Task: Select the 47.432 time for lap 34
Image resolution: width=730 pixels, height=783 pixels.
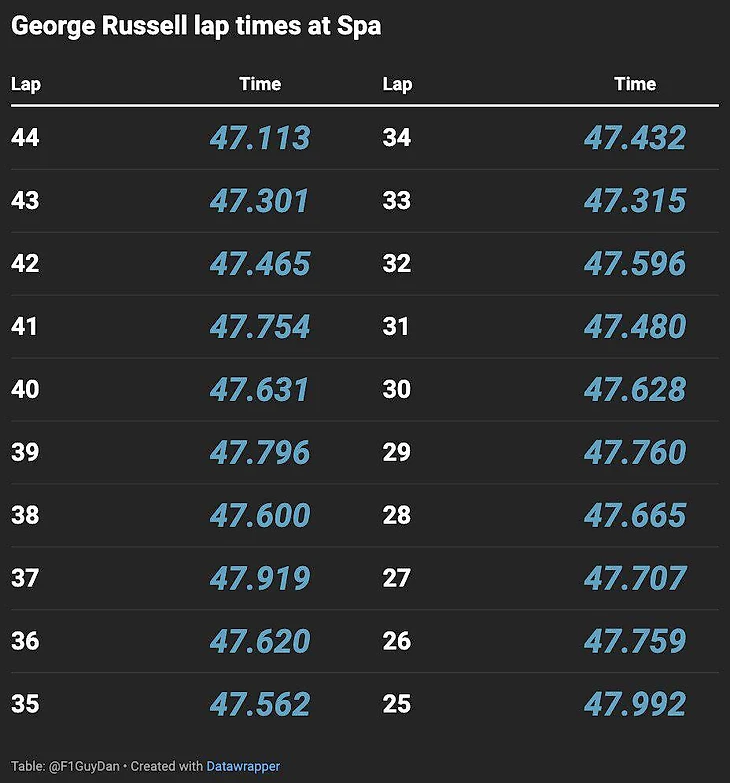Action: coord(635,138)
